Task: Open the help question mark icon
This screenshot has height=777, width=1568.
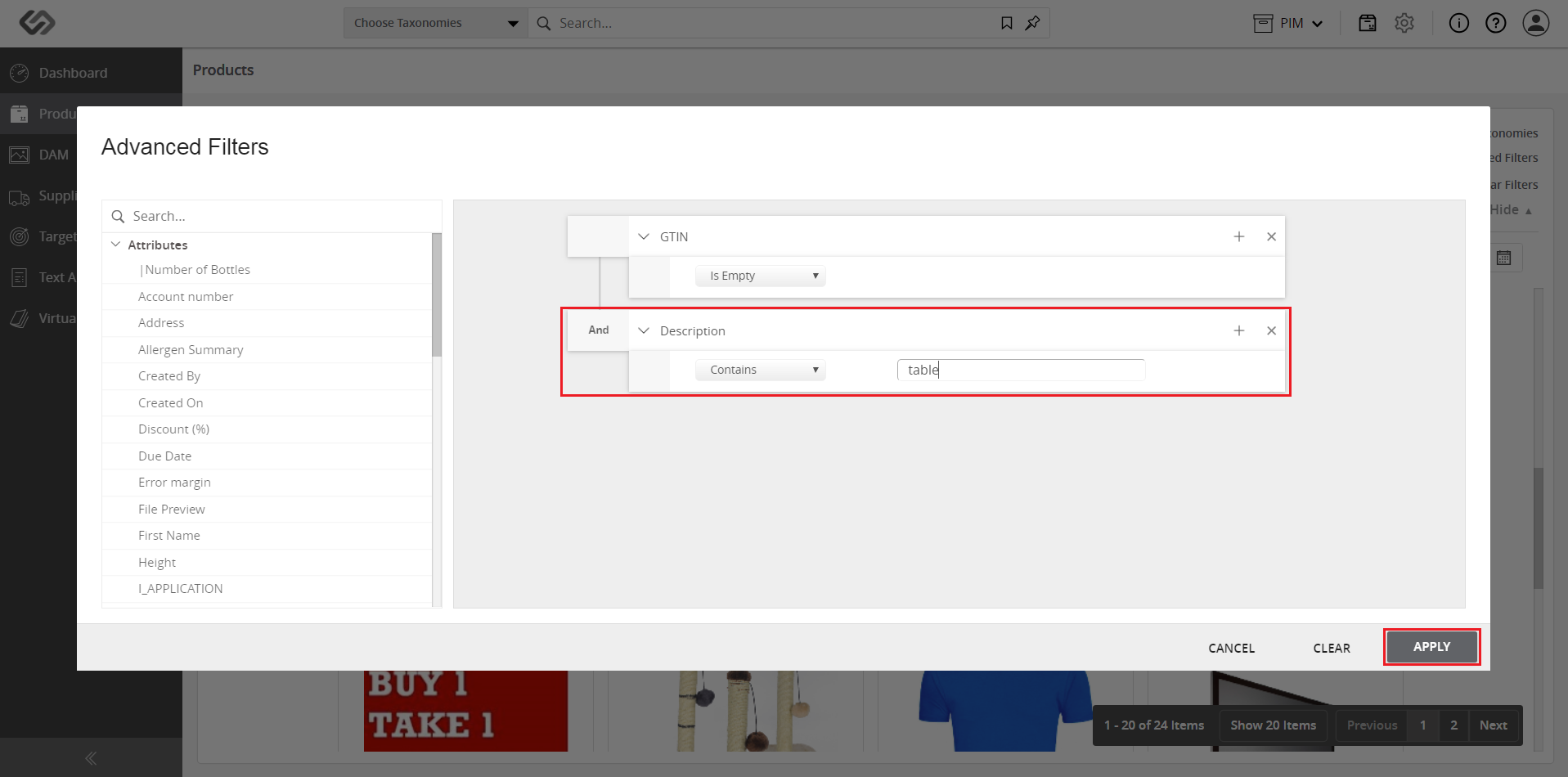Action: pyautogui.click(x=1496, y=23)
